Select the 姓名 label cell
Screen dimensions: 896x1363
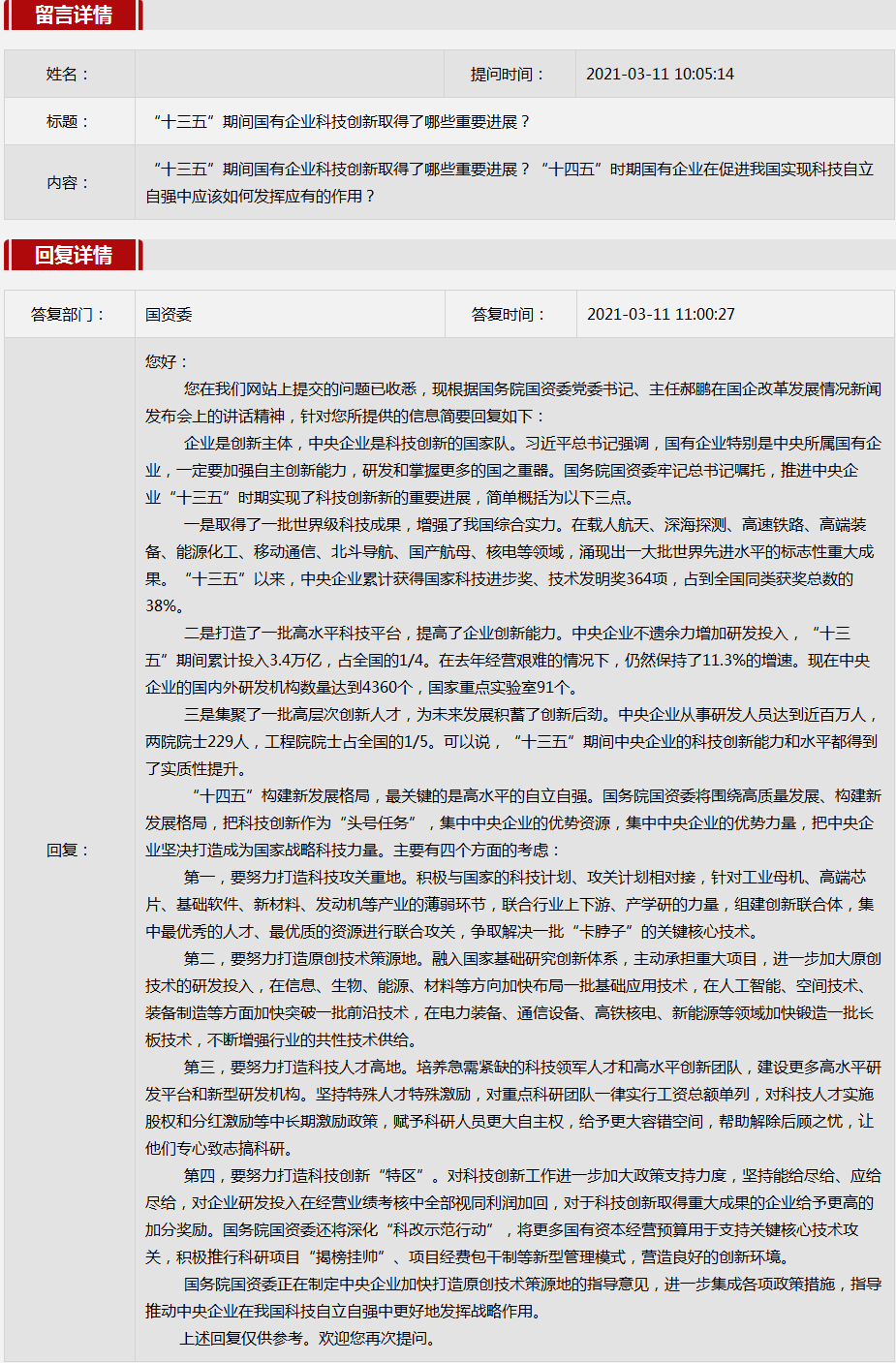[69, 74]
